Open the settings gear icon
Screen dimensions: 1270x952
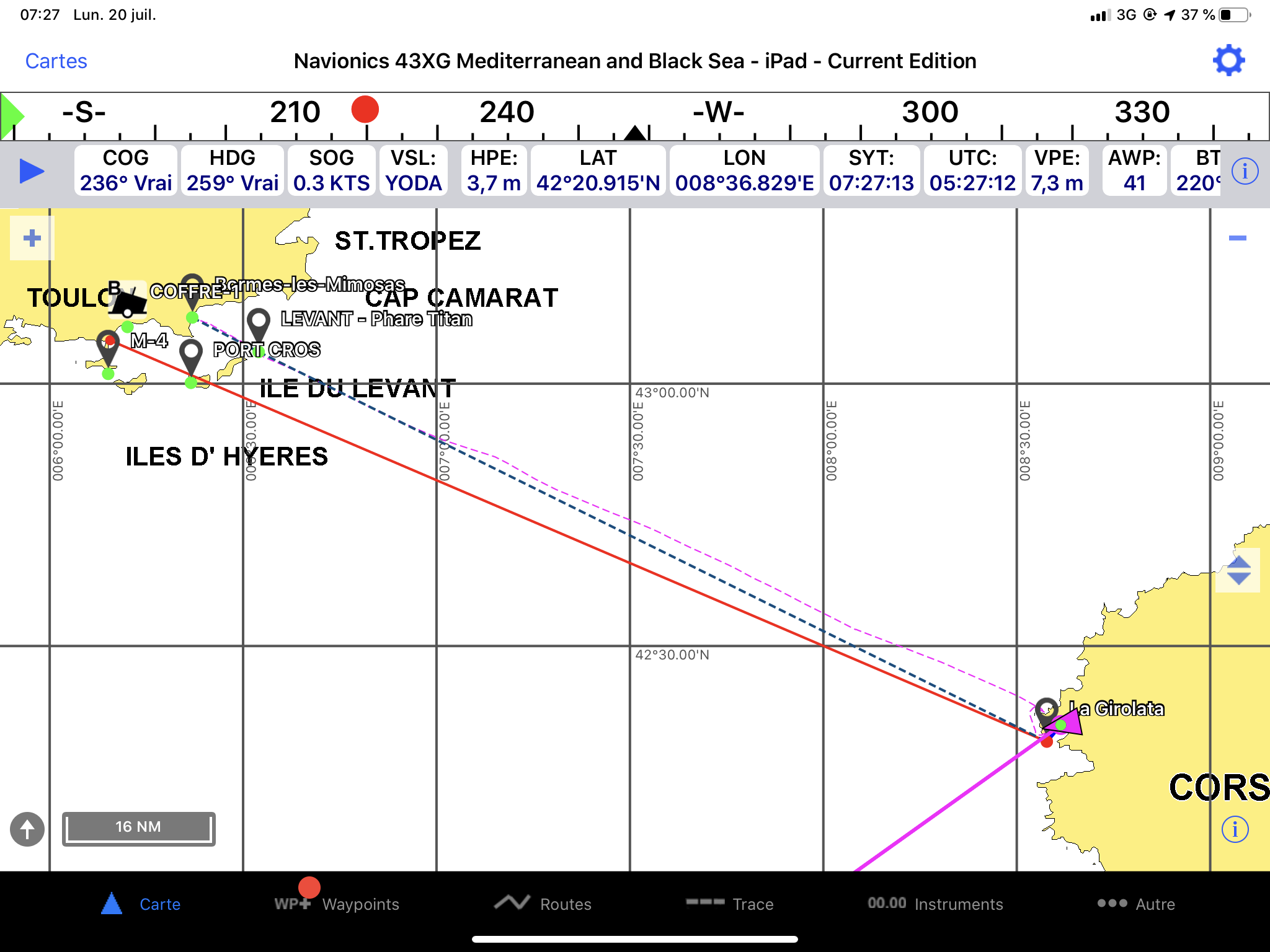coord(1228,61)
